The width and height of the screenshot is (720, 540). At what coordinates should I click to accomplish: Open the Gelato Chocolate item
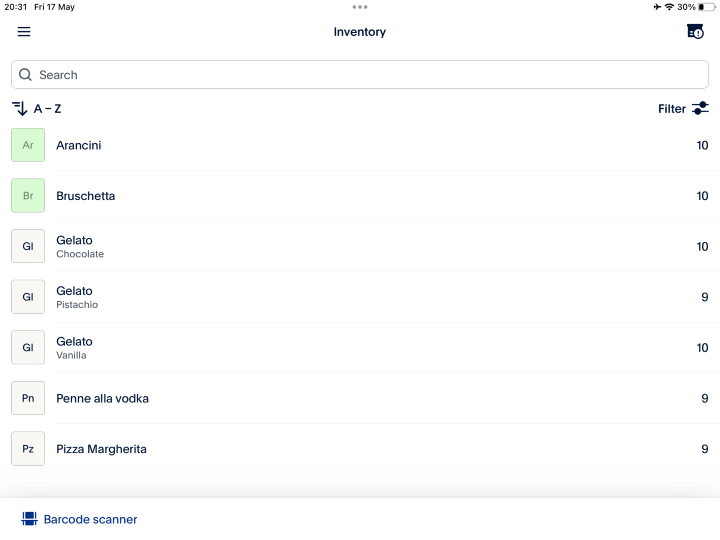pos(80,246)
